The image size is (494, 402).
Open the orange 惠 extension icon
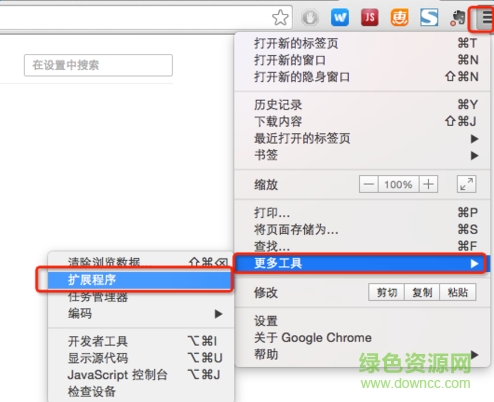399,17
